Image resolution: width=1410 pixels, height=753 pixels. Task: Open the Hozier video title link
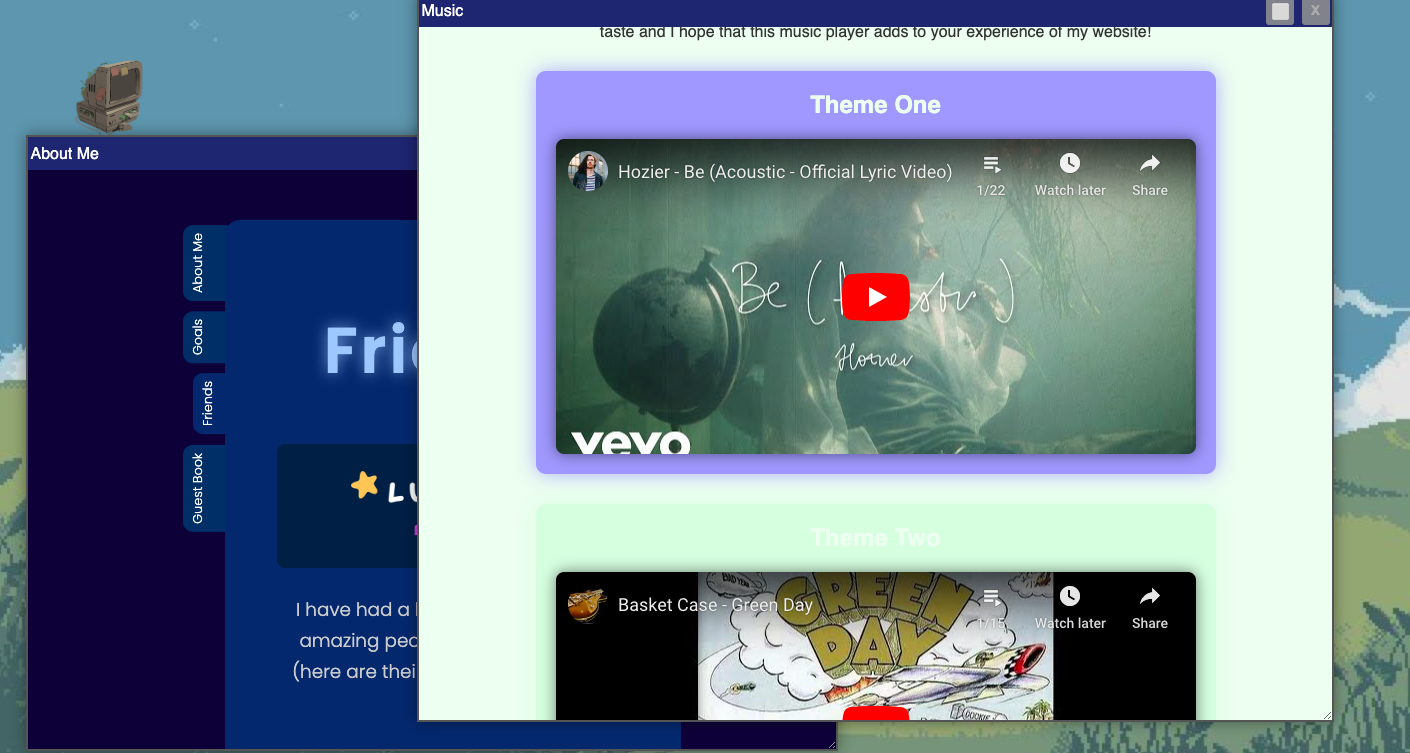(784, 172)
